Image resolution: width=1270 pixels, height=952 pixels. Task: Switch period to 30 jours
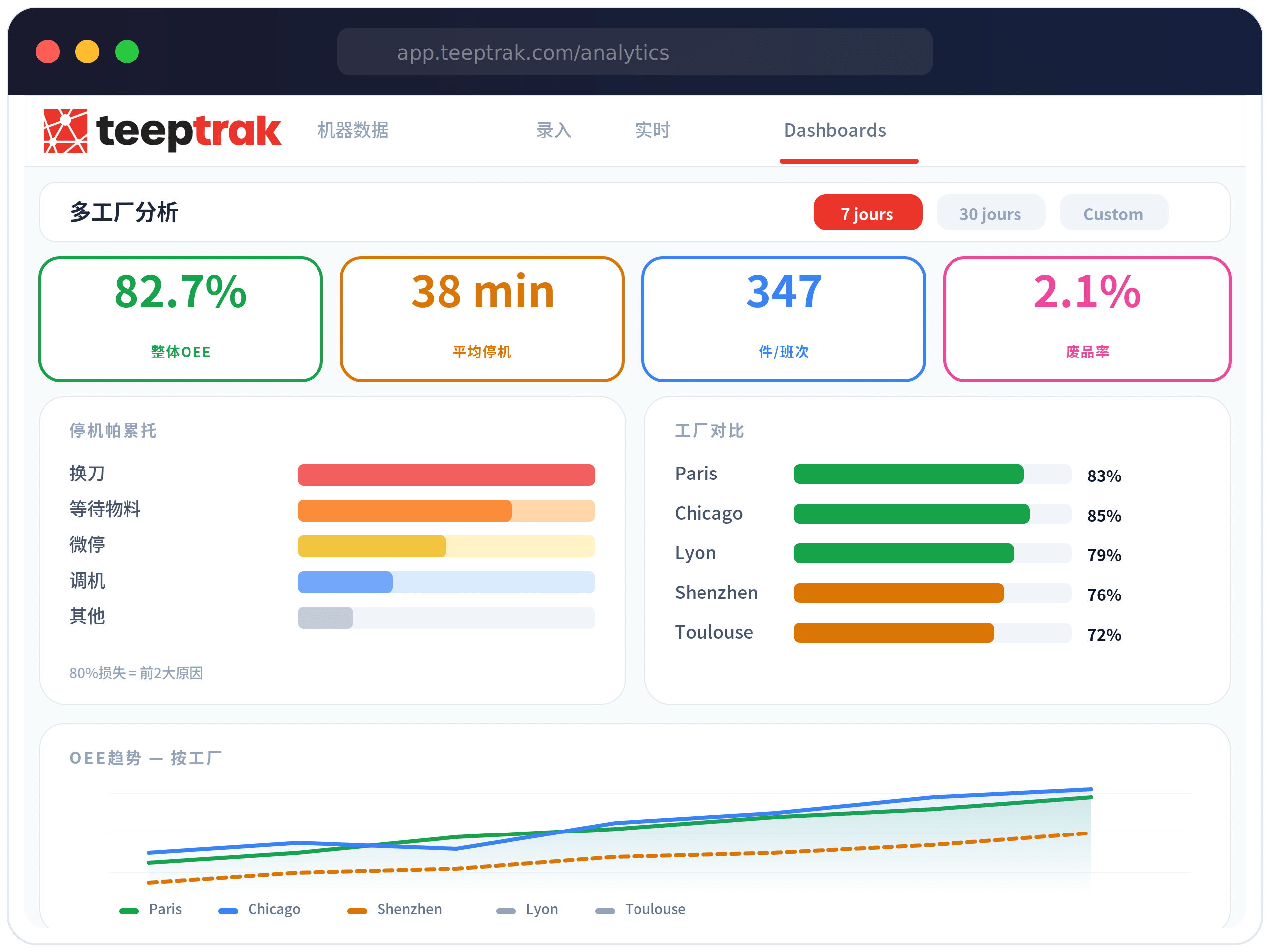coord(990,213)
